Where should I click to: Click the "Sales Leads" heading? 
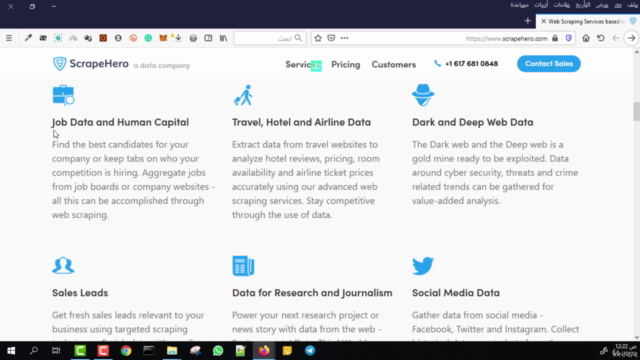tap(80, 293)
